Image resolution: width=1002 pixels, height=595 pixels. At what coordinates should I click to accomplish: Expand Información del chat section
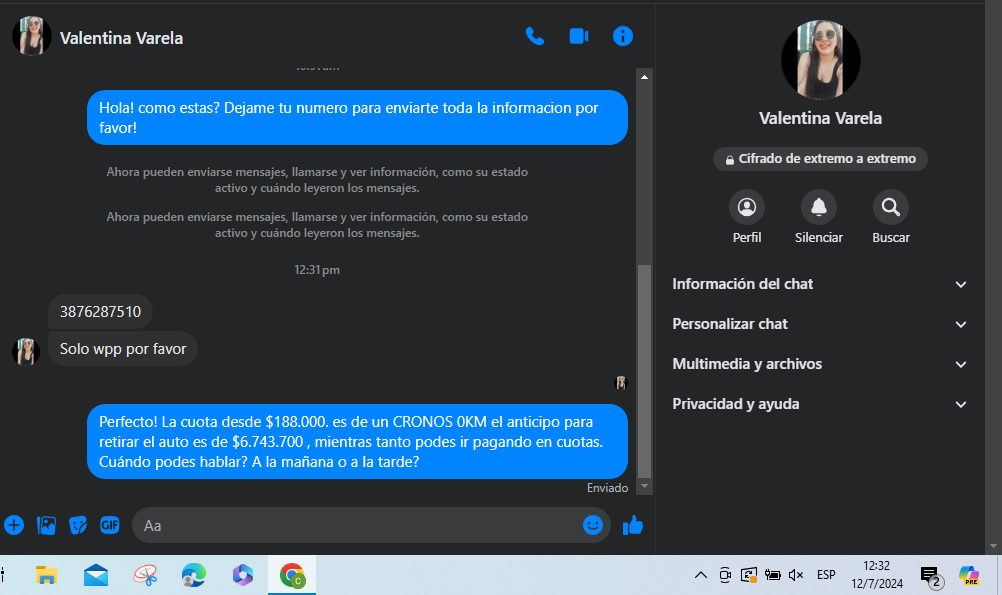coord(820,284)
